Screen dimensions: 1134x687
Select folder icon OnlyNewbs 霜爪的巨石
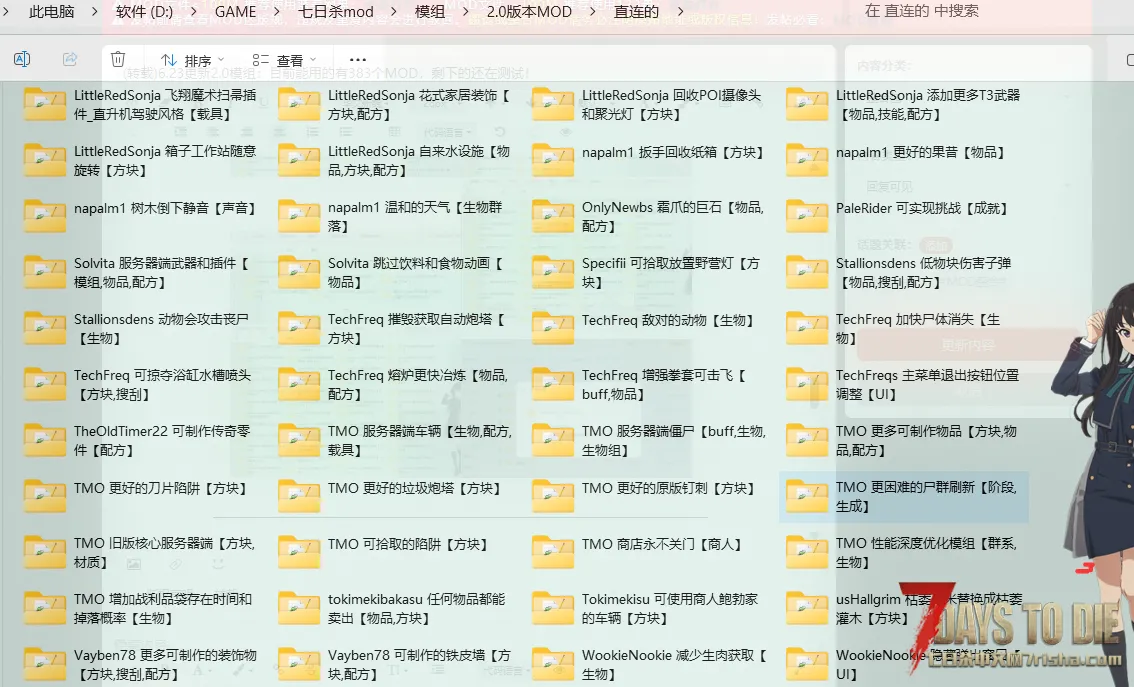pos(553,216)
